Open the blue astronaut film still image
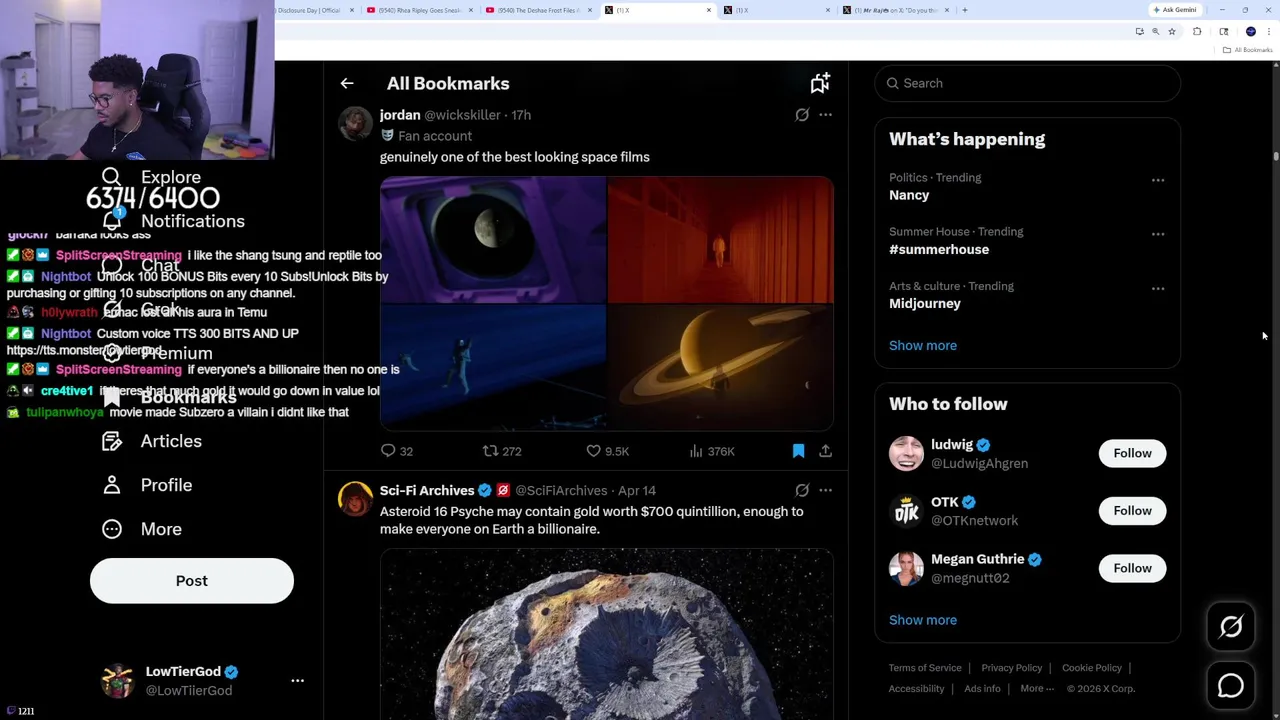This screenshot has height=720, width=1280. point(493,367)
